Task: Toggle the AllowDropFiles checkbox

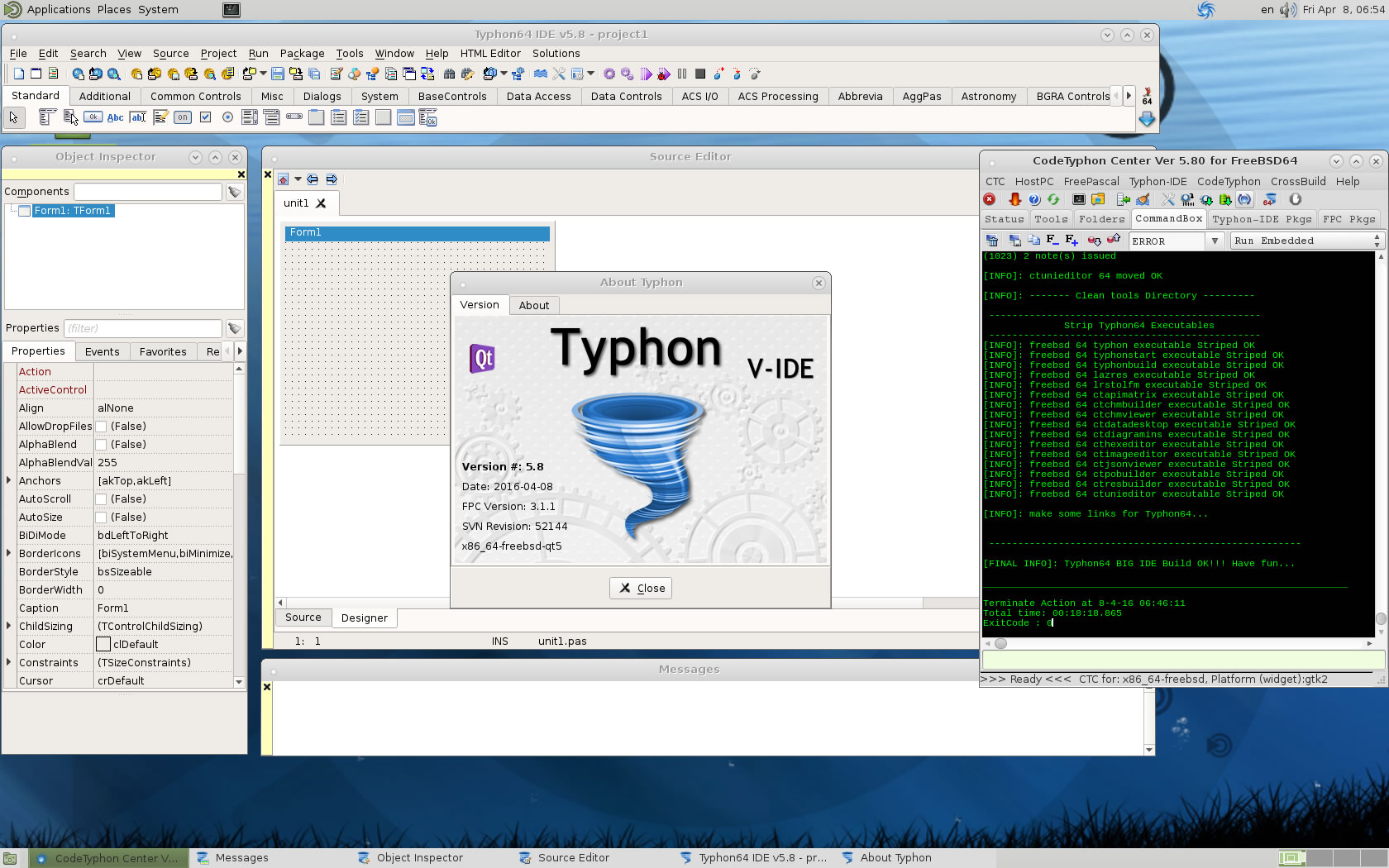Action: (101, 427)
